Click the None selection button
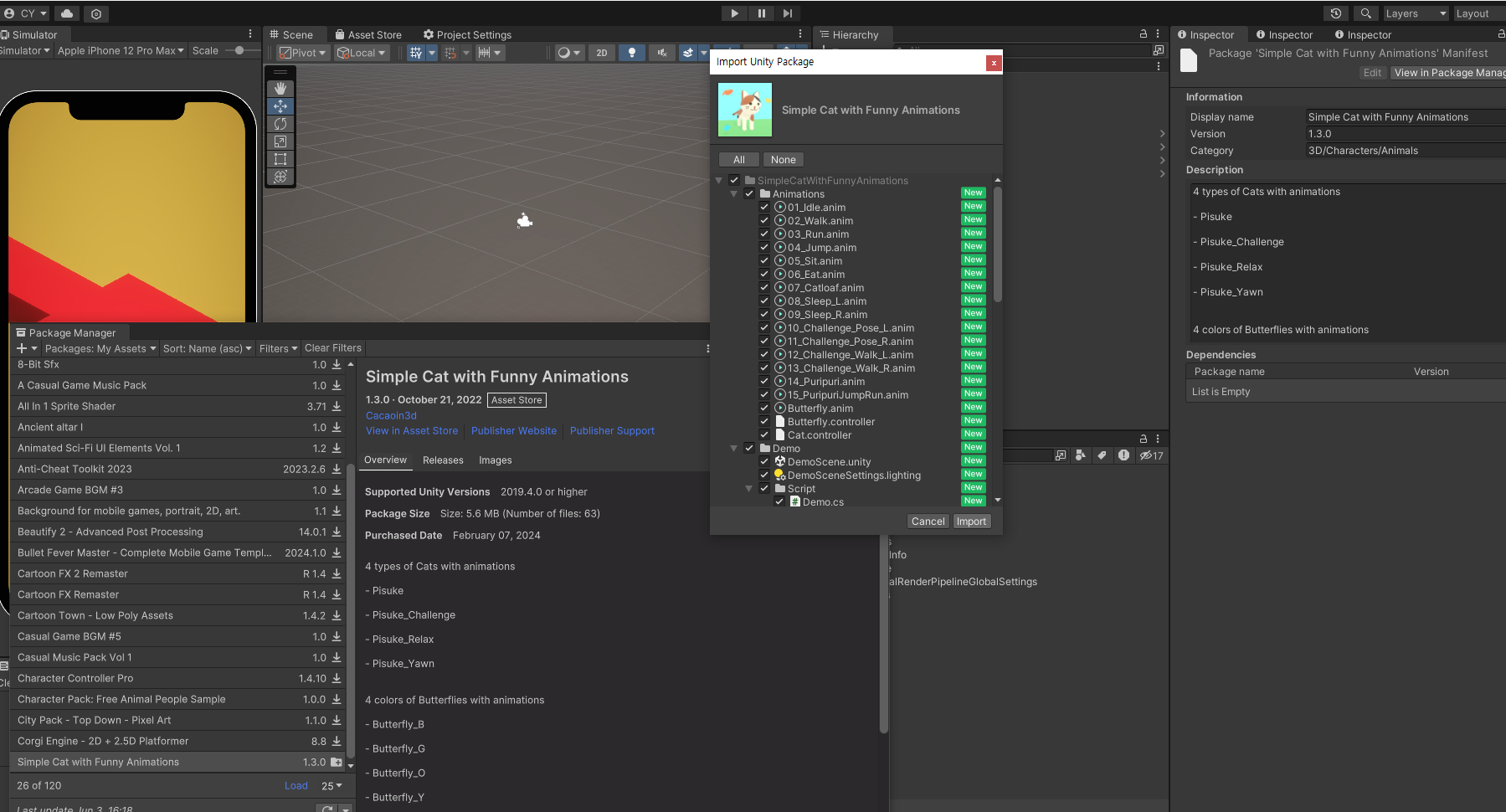Screen dimensions: 1506x812 coord(784,160)
